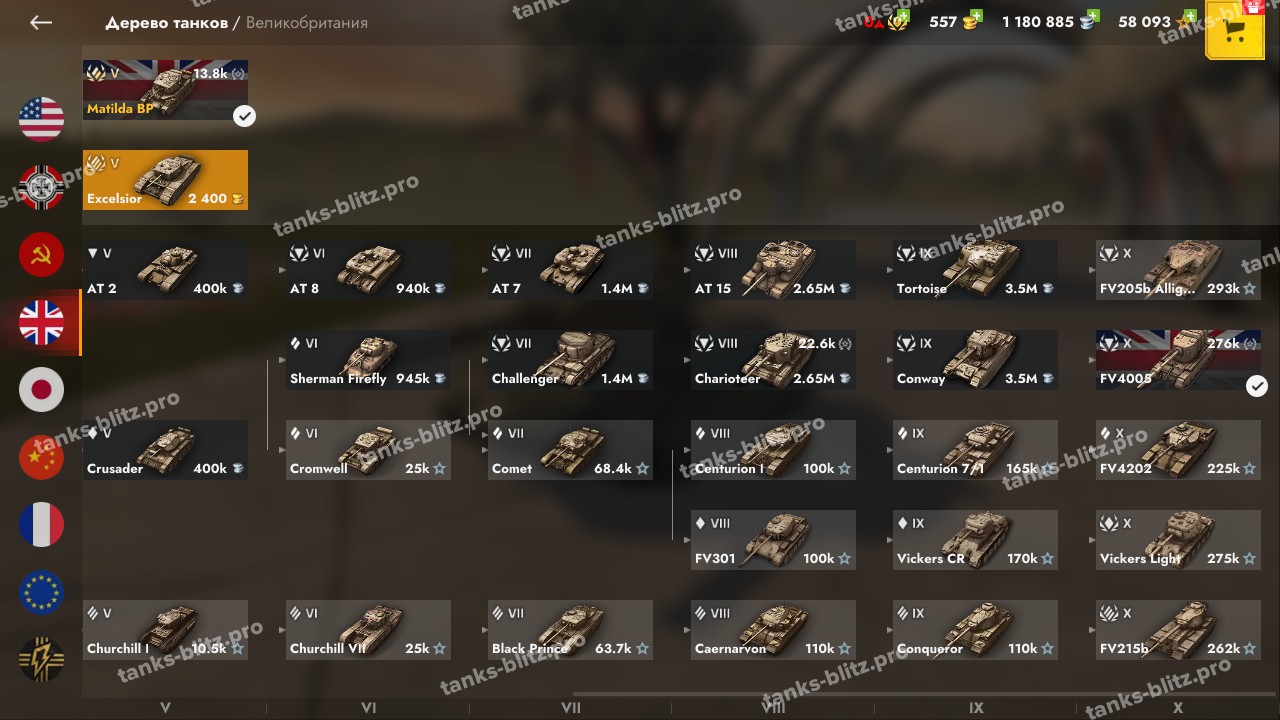Open the Tortoise tank card
Viewport: 1280px width, 720px height.
(x=975, y=270)
